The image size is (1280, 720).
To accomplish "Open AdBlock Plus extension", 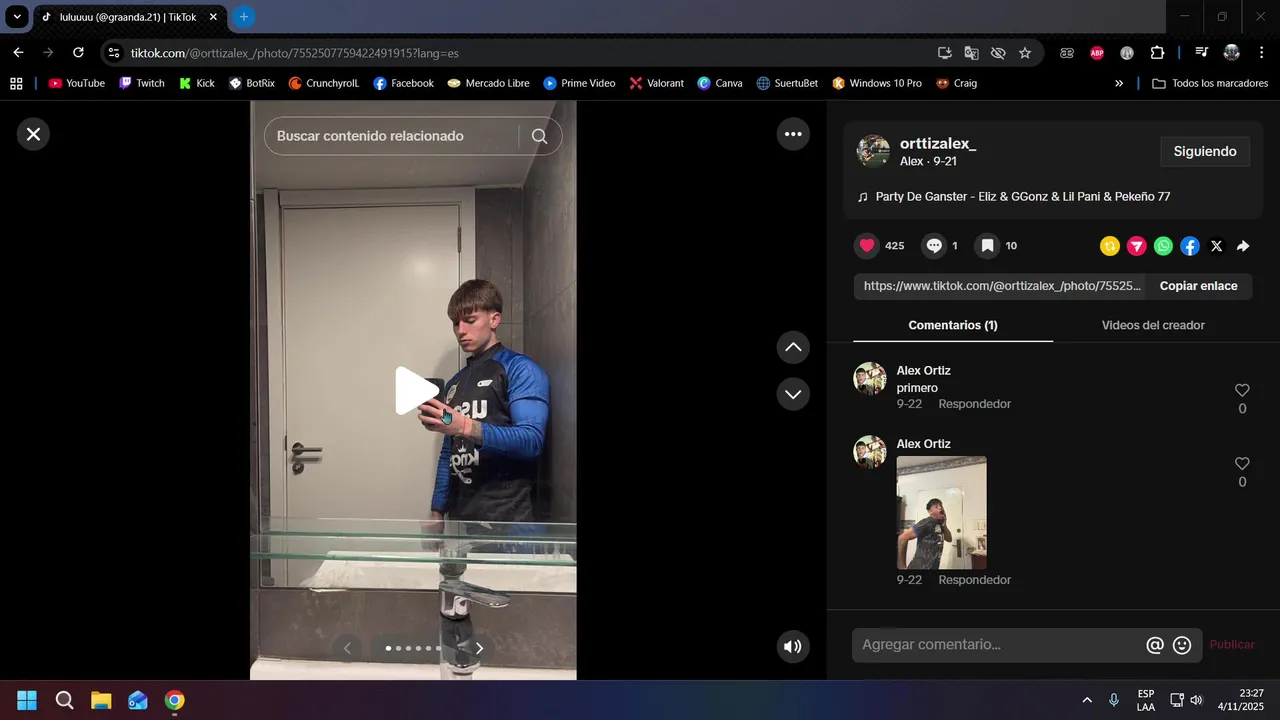I will click(1097, 53).
